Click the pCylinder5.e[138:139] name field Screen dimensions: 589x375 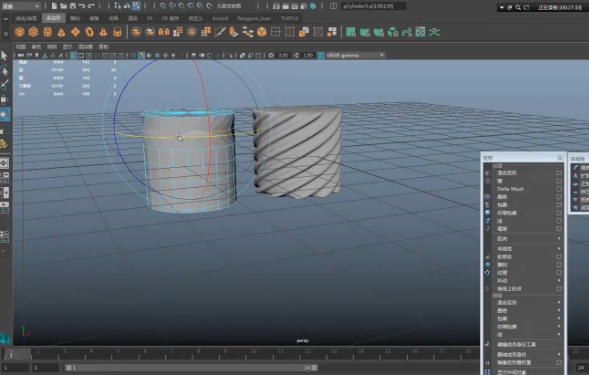[374, 6]
